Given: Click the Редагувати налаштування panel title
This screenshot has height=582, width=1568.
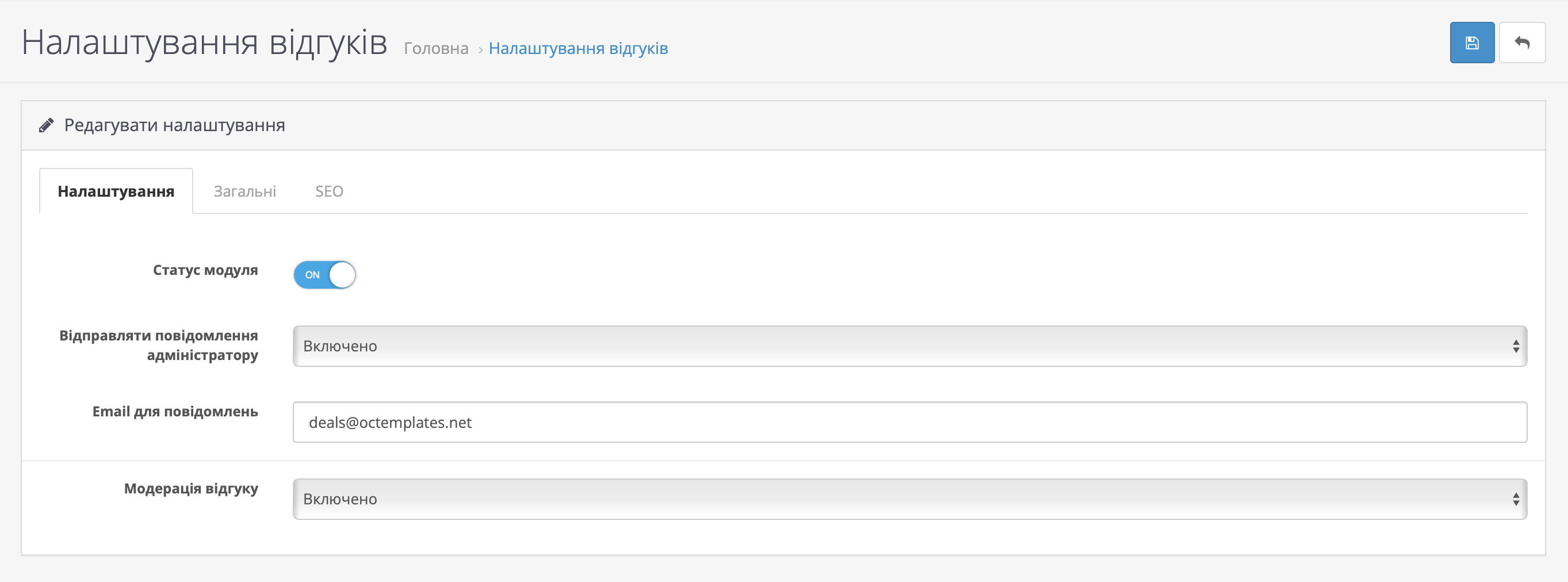Looking at the screenshot, I should click(174, 125).
